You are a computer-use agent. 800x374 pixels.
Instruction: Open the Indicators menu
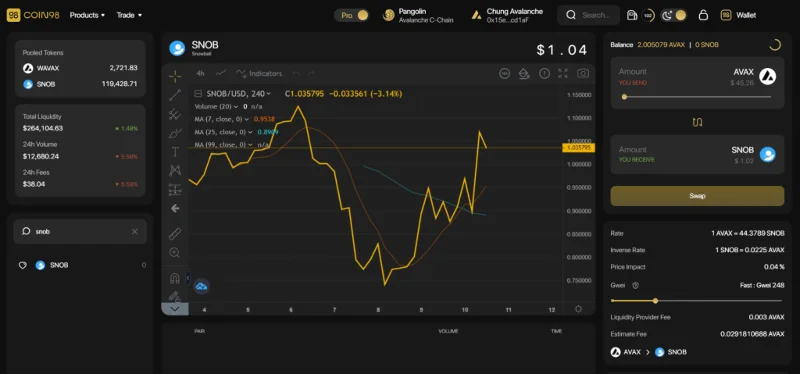click(259, 73)
